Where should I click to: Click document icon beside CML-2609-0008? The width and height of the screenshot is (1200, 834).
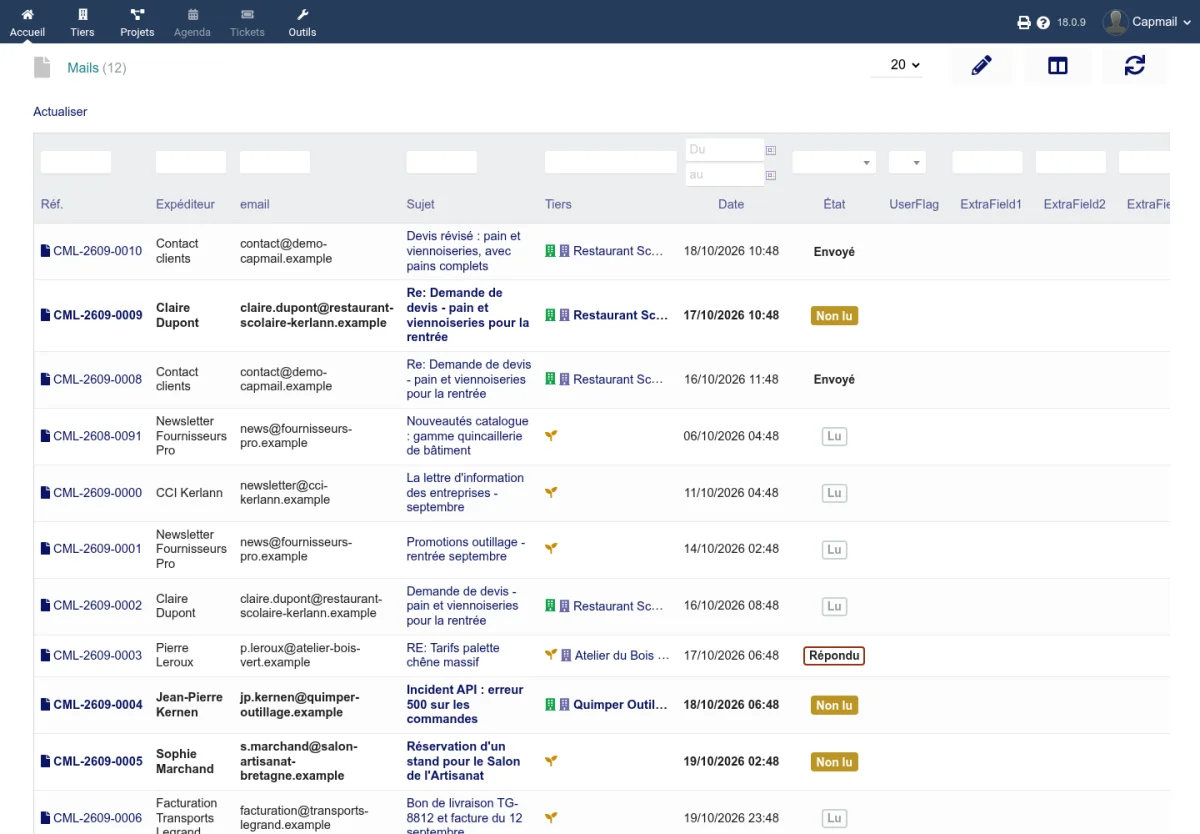(x=45, y=379)
